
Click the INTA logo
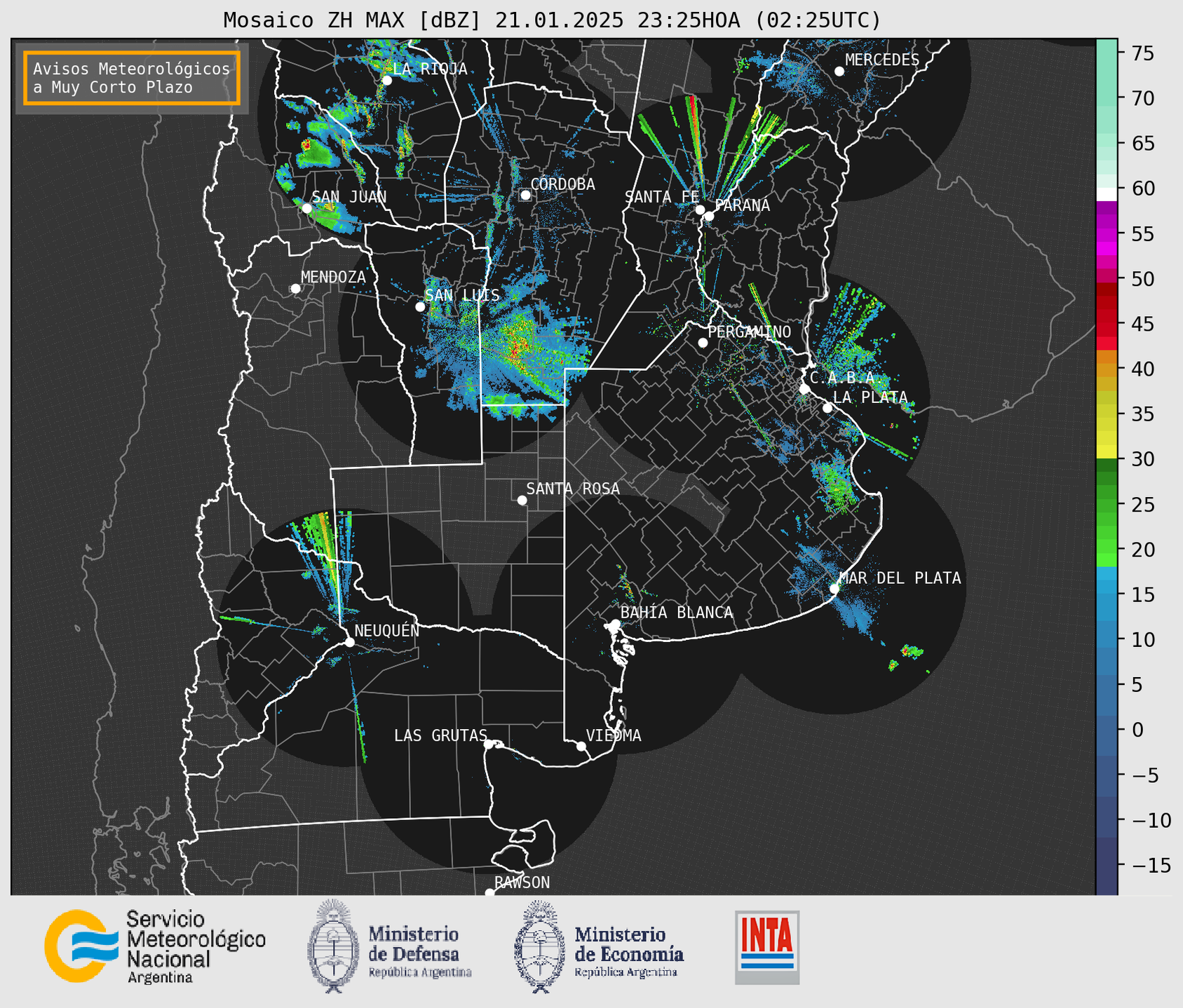tap(767, 947)
